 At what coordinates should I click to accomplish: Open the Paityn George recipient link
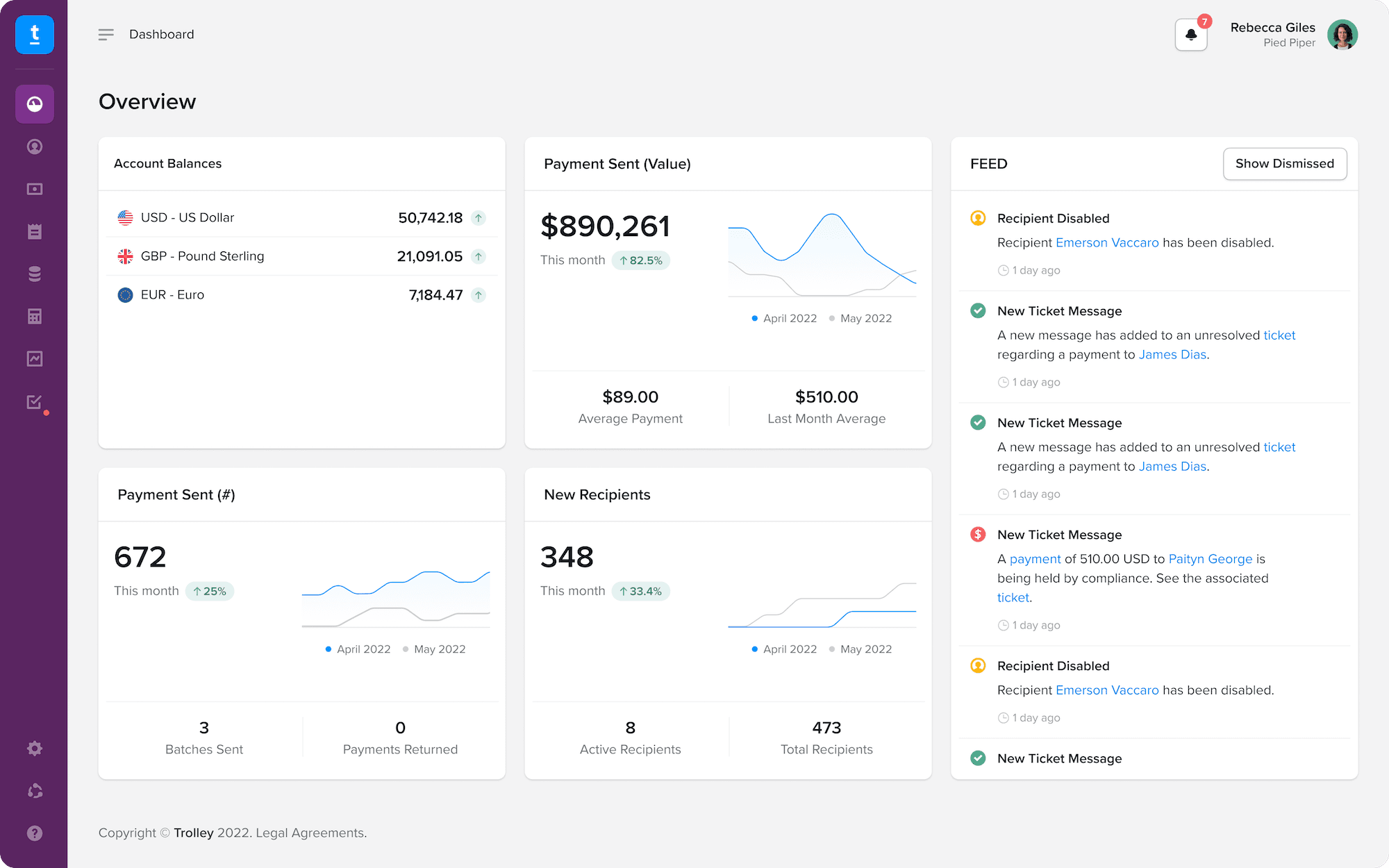pyautogui.click(x=1211, y=559)
